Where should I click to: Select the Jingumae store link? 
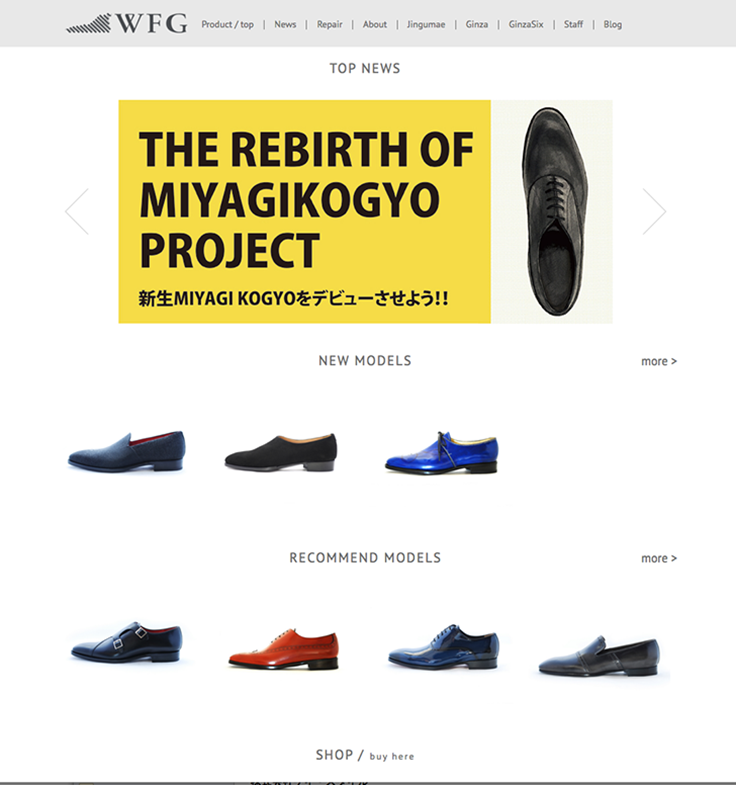[x=426, y=25]
